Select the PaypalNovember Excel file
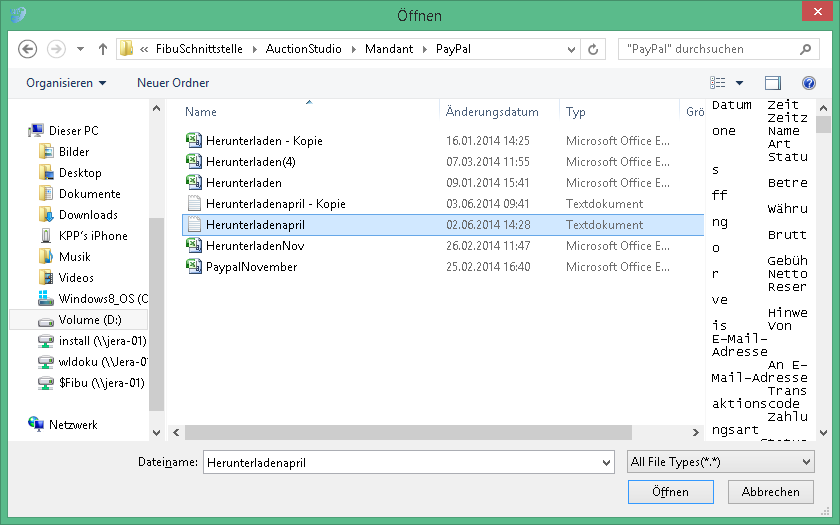This screenshot has height=525, width=840. pos(251,267)
